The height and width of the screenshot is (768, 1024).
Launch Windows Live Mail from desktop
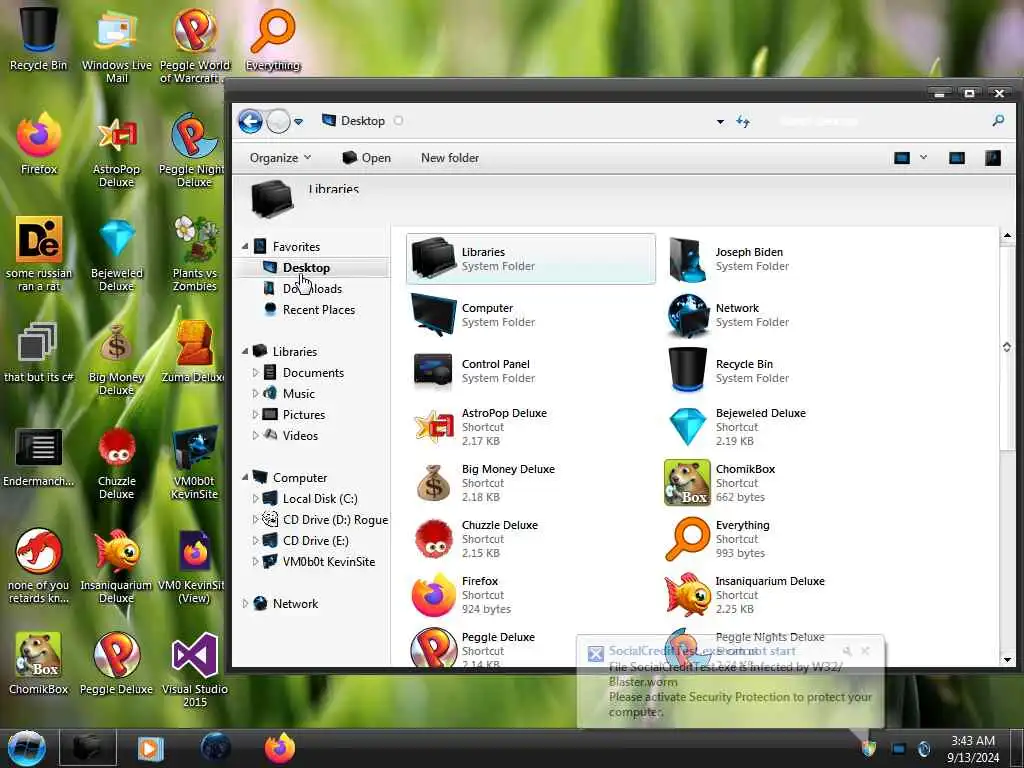click(116, 44)
